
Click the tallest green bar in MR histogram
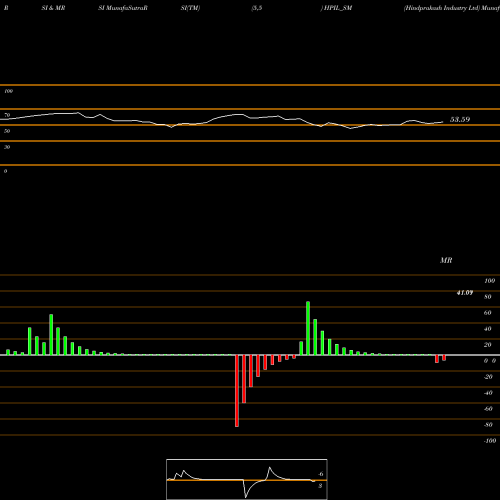[x=308, y=328]
